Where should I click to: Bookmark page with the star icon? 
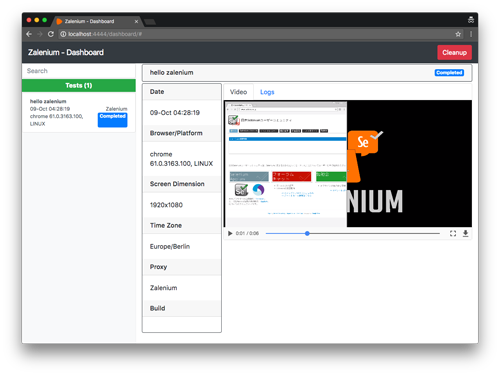point(458,34)
